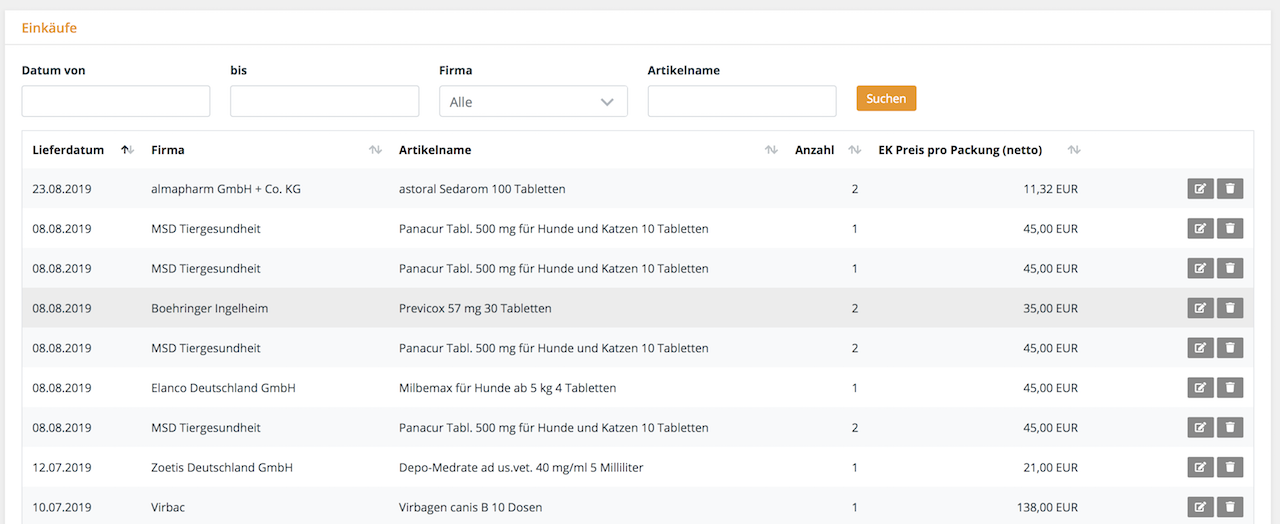1280x524 pixels.
Task: Edit the Zoetis Deutschland Depo-Medrate entry
Action: click(1200, 467)
